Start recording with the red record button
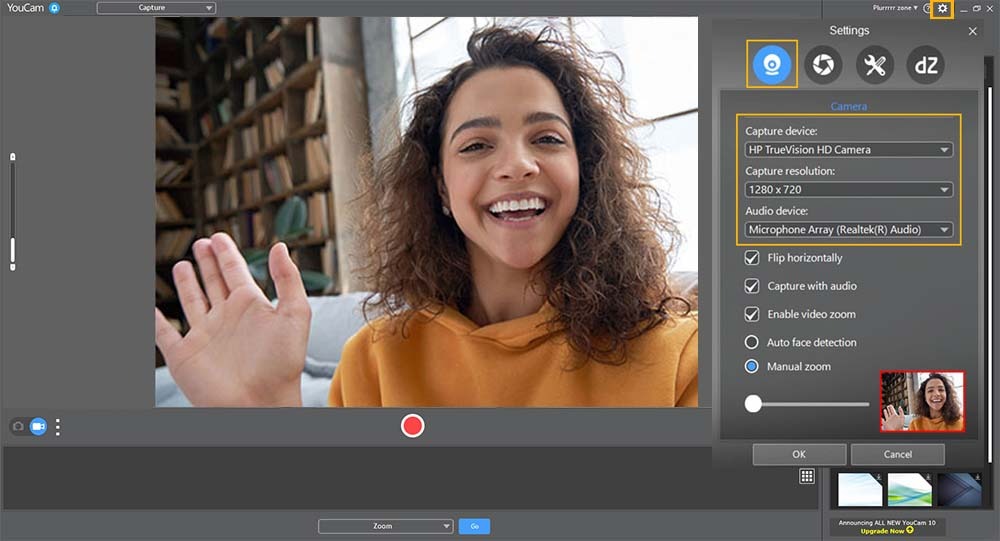The image size is (1000, 541). (x=413, y=426)
